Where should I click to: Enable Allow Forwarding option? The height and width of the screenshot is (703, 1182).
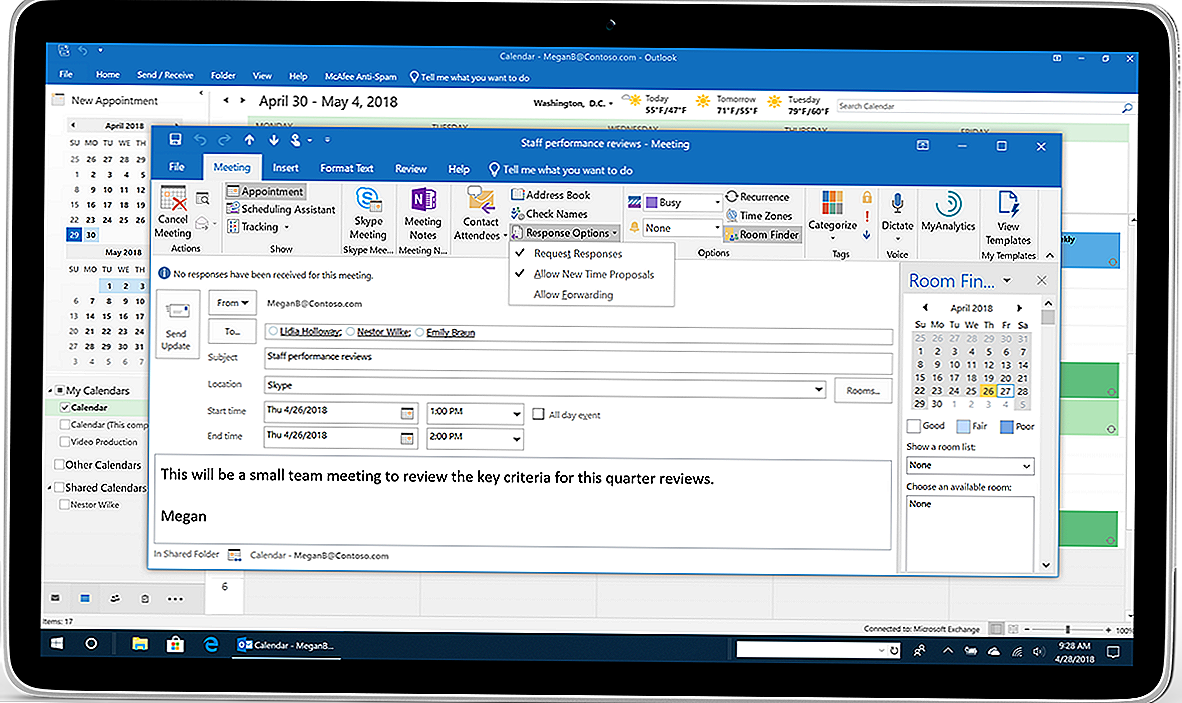573,295
